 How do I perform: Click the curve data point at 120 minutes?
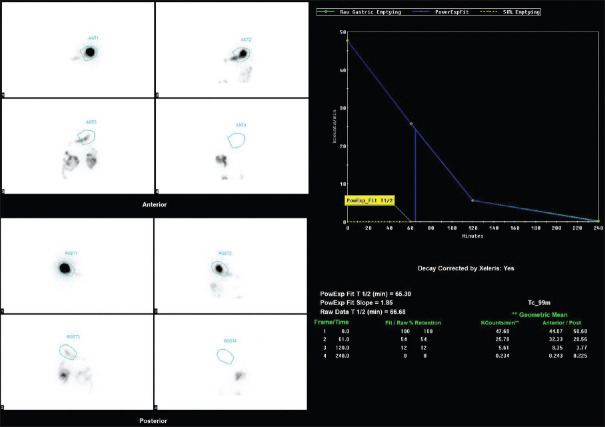coord(472,201)
